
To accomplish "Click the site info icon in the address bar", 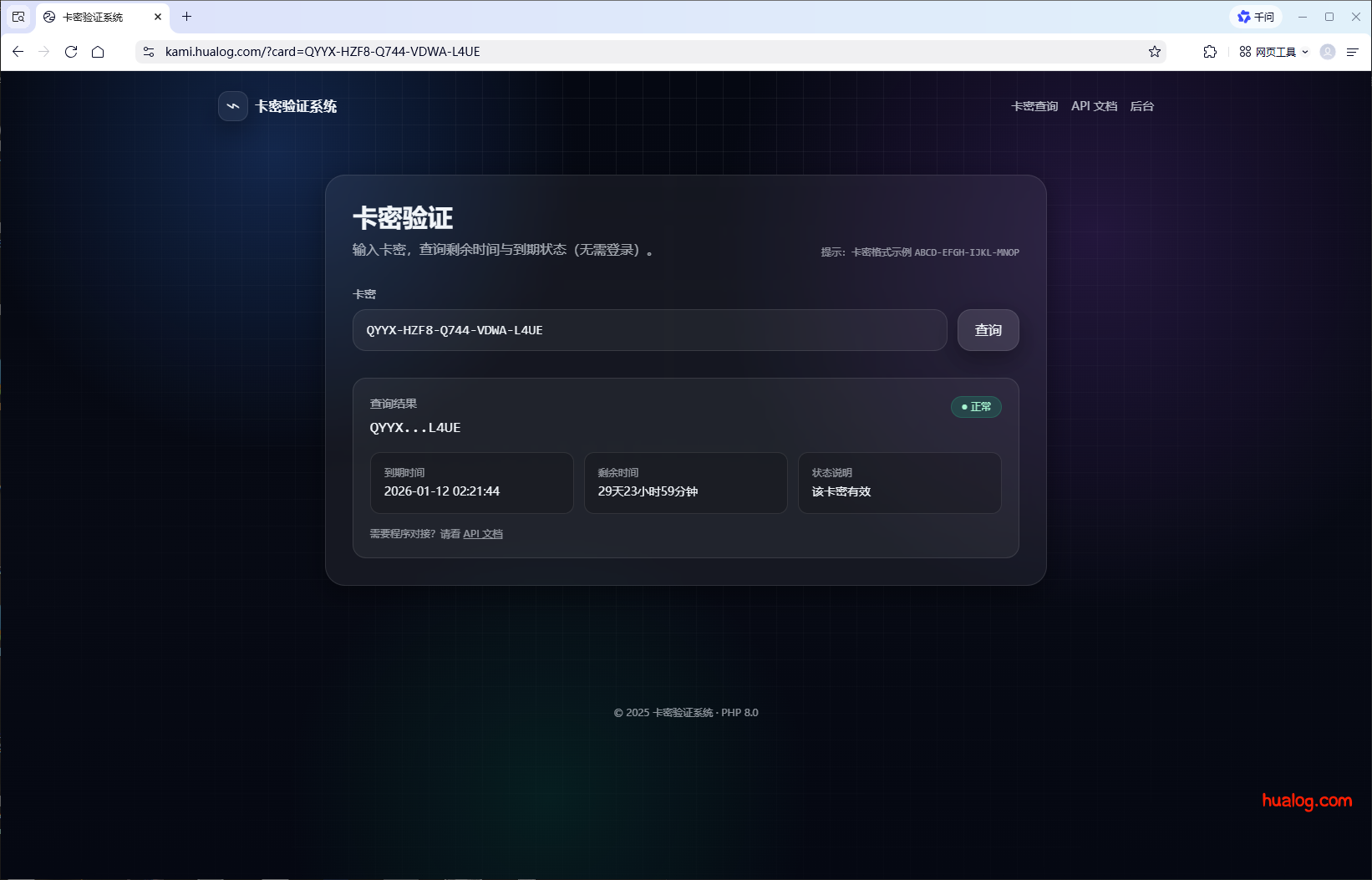I will point(148,51).
